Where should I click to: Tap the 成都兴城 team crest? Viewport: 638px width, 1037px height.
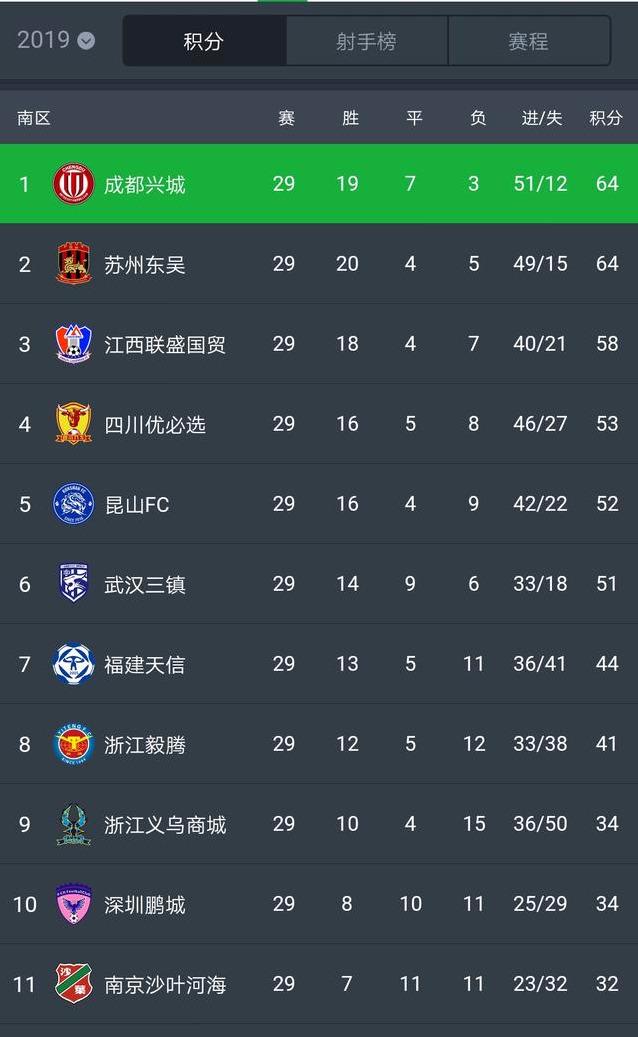pyautogui.click(x=73, y=183)
